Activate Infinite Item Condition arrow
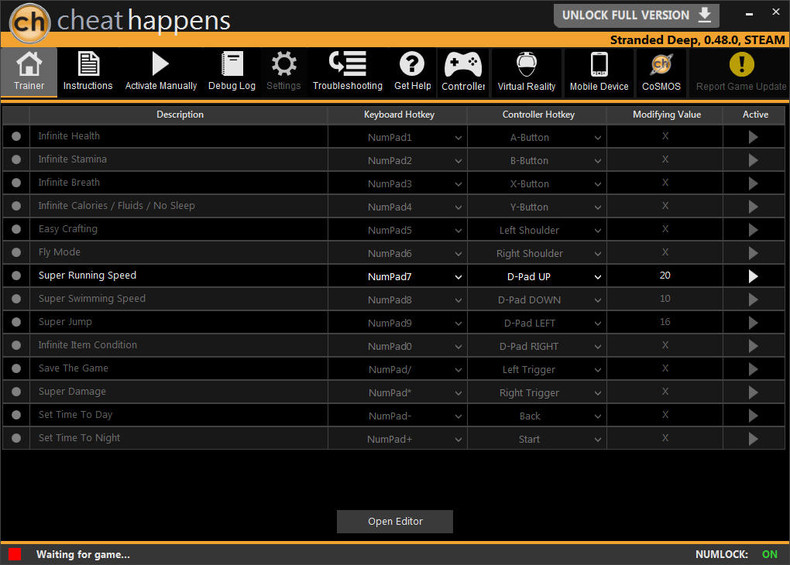This screenshot has width=790, height=565. 753,346
